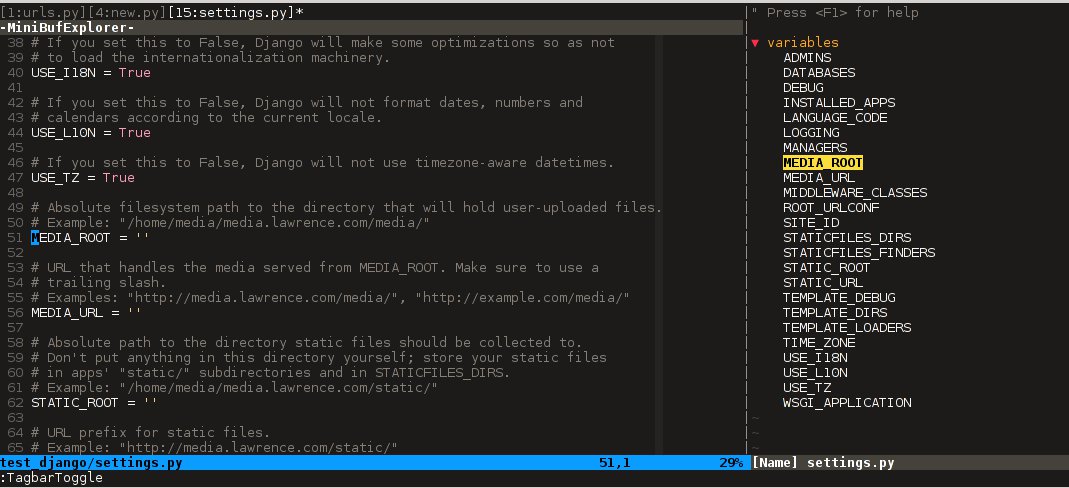Click STATIC_ROOT = '' on line 62
Image resolution: width=1069 pixels, height=488 pixels.
(x=95, y=403)
